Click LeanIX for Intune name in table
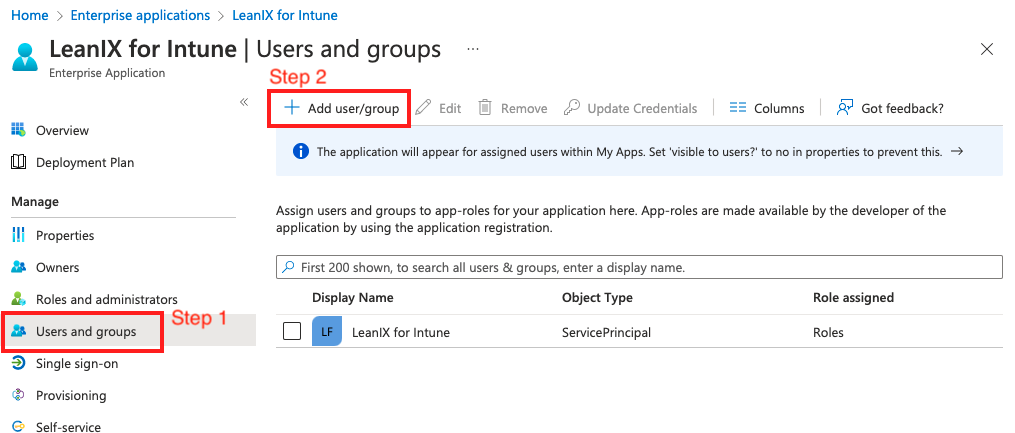Screen dimensions: 1015x433 coord(401,333)
